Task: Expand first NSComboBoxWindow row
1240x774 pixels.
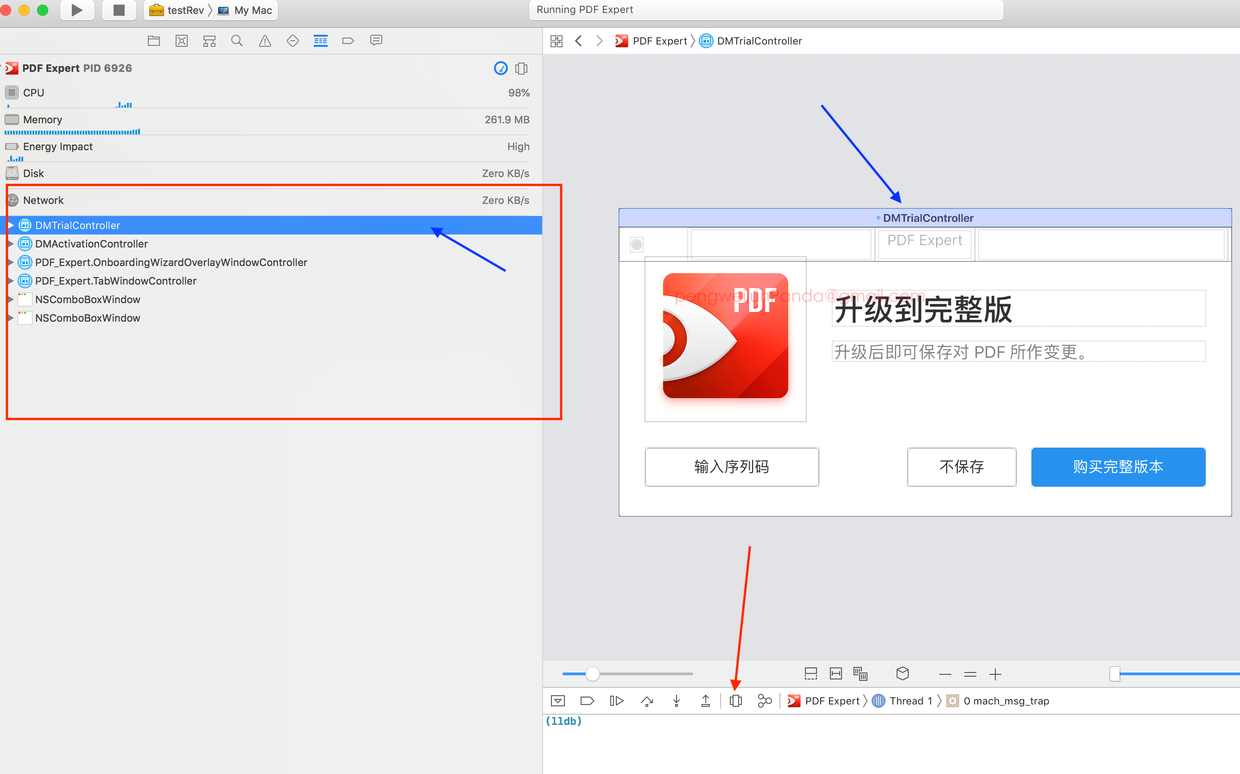Action: (11, 300)
